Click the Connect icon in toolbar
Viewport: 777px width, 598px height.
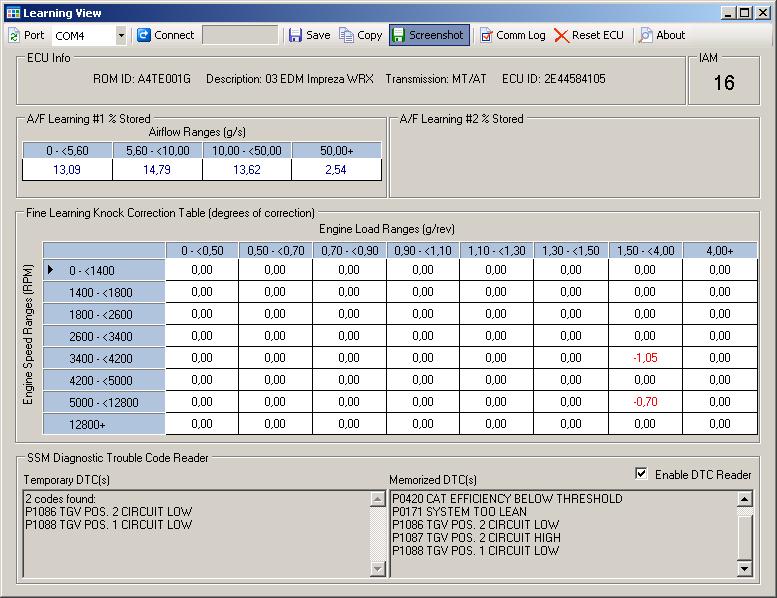(144, 35)
